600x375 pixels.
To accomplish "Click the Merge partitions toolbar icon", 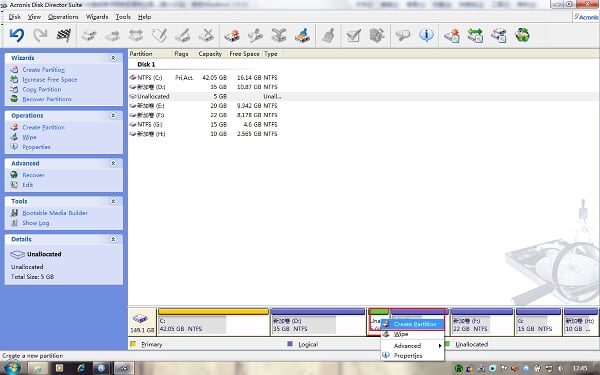I will point(279,36).
